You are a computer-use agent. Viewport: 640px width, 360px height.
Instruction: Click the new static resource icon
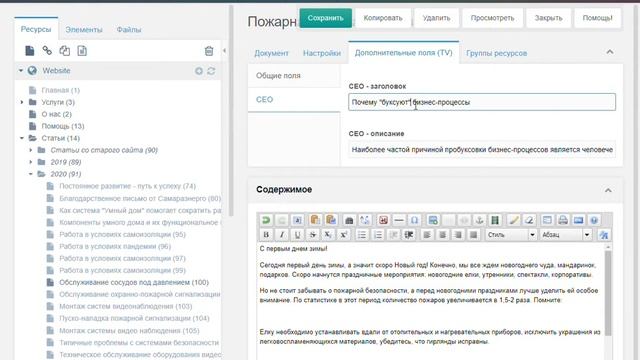82,51
